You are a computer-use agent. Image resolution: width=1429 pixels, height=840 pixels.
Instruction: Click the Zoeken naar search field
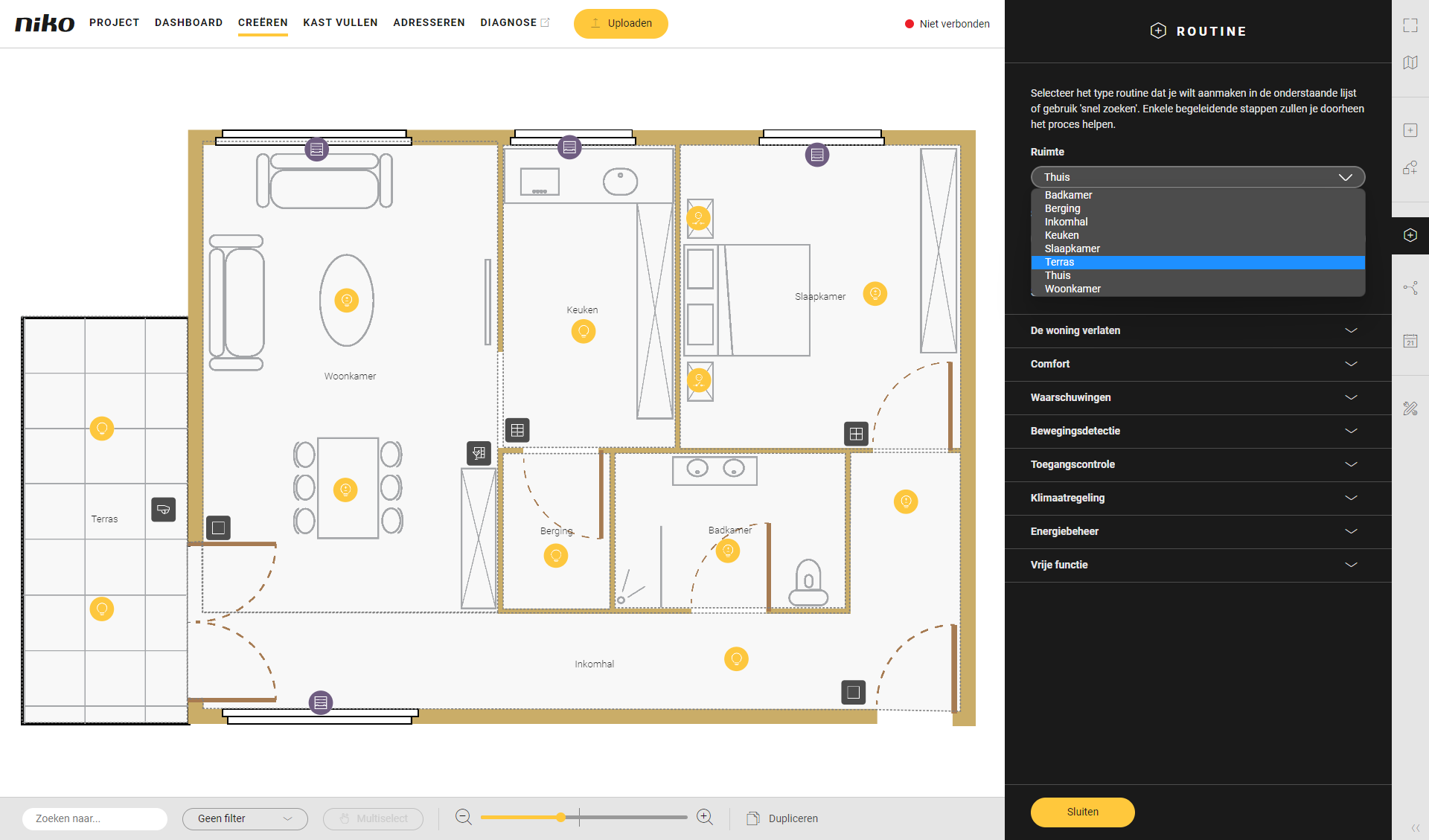(95, 818)
